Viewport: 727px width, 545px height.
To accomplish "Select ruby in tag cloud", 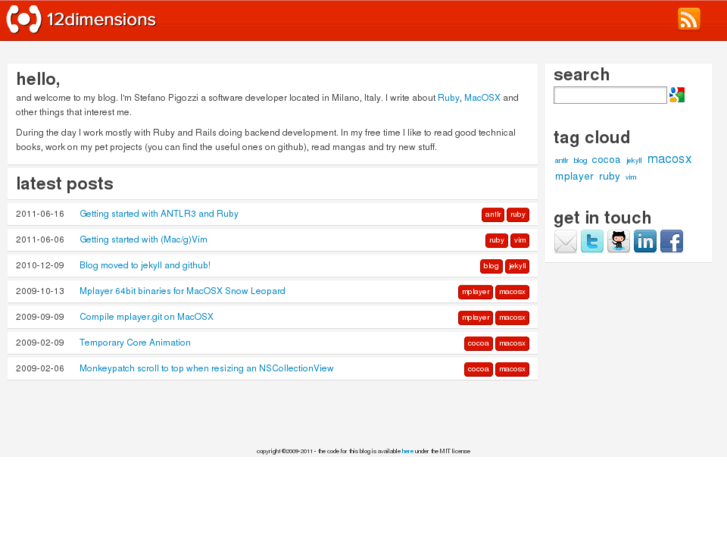I will click(x=609, y=177).
